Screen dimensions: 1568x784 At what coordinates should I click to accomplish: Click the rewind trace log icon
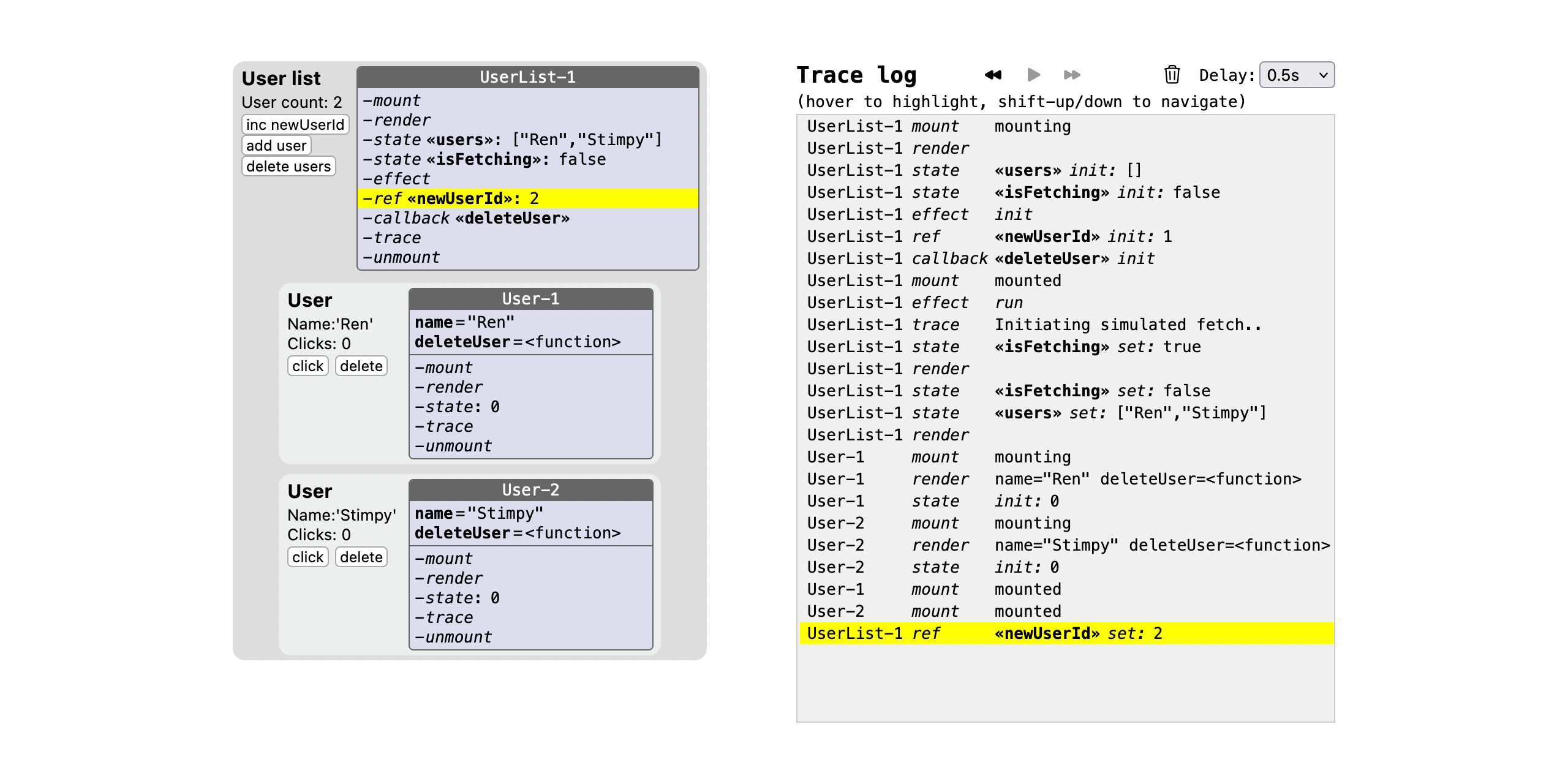[x=993, y=75]
